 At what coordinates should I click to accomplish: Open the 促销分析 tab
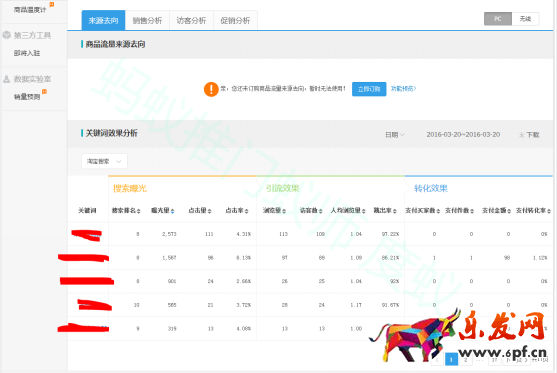tap(235, 21)
